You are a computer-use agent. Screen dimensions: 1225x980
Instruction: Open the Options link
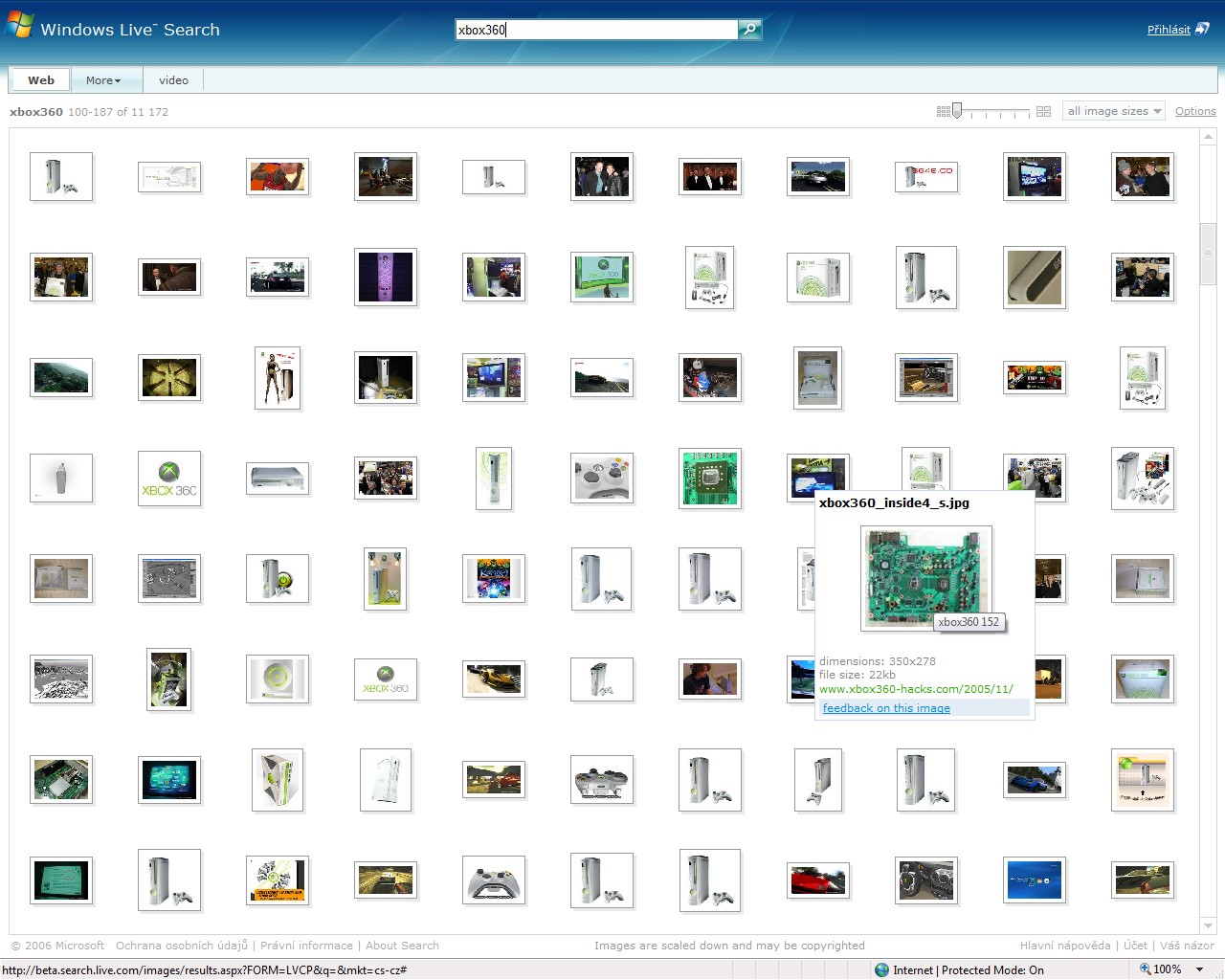coord(1195,111)
